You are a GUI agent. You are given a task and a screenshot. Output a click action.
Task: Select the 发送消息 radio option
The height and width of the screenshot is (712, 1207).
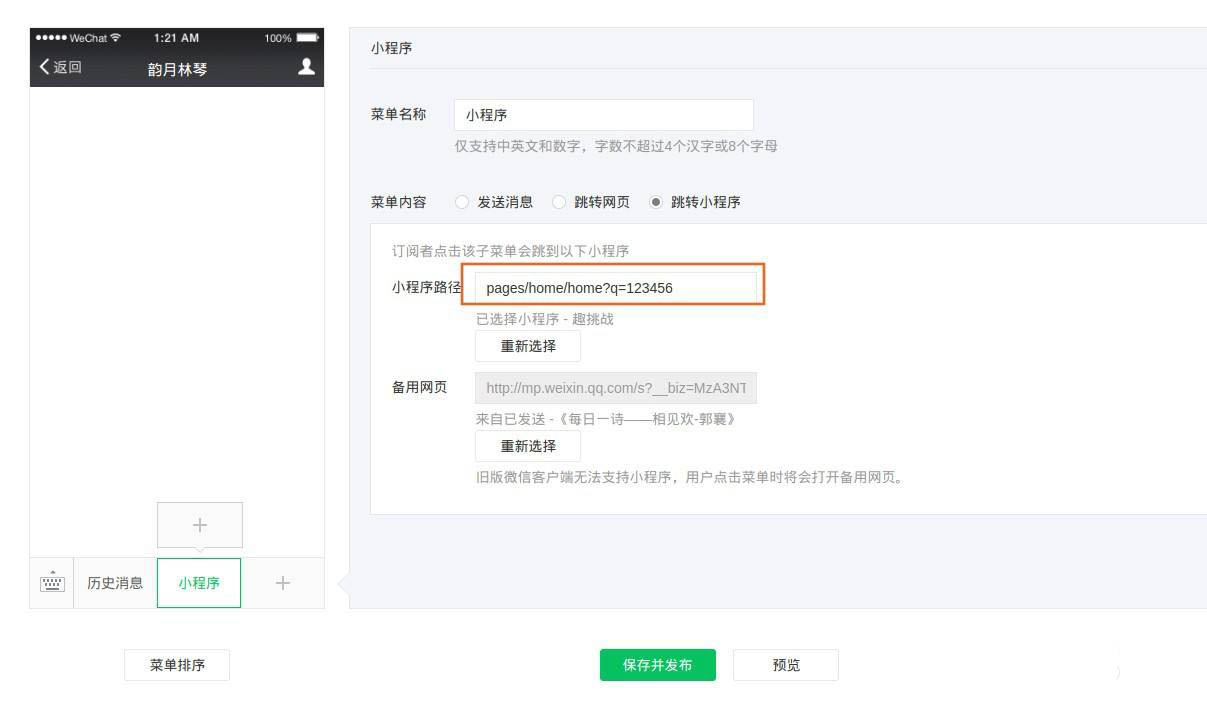coord(461,202)
